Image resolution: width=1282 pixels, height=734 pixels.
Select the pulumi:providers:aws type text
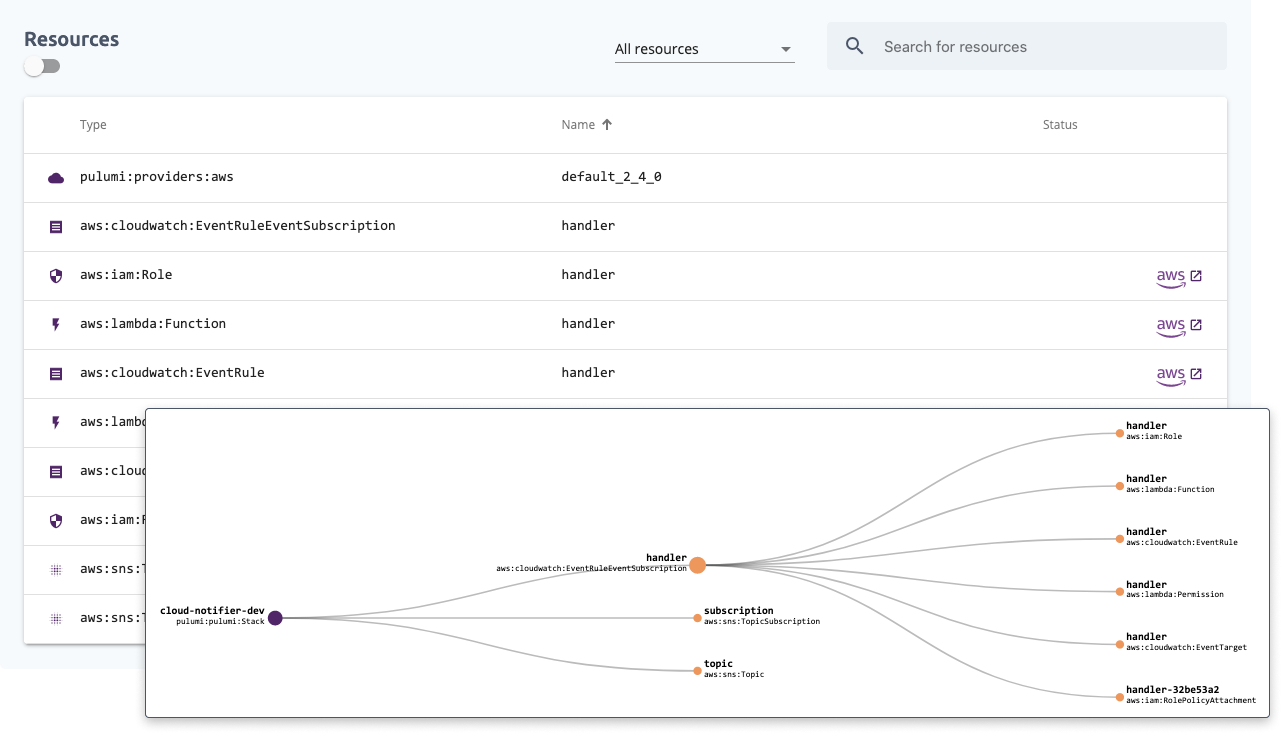click(x=157, y=177)
